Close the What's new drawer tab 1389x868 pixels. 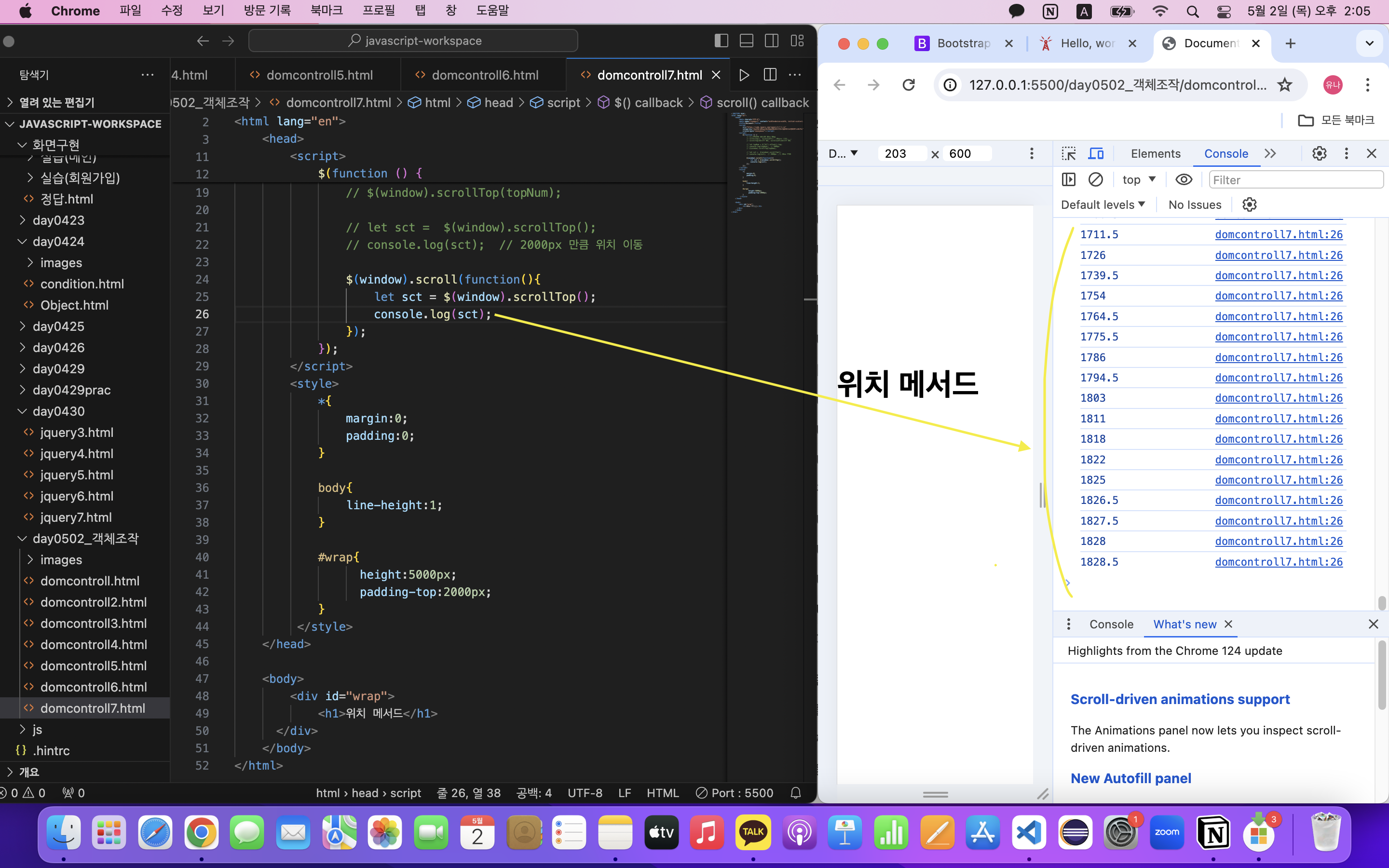[1228, 624]
